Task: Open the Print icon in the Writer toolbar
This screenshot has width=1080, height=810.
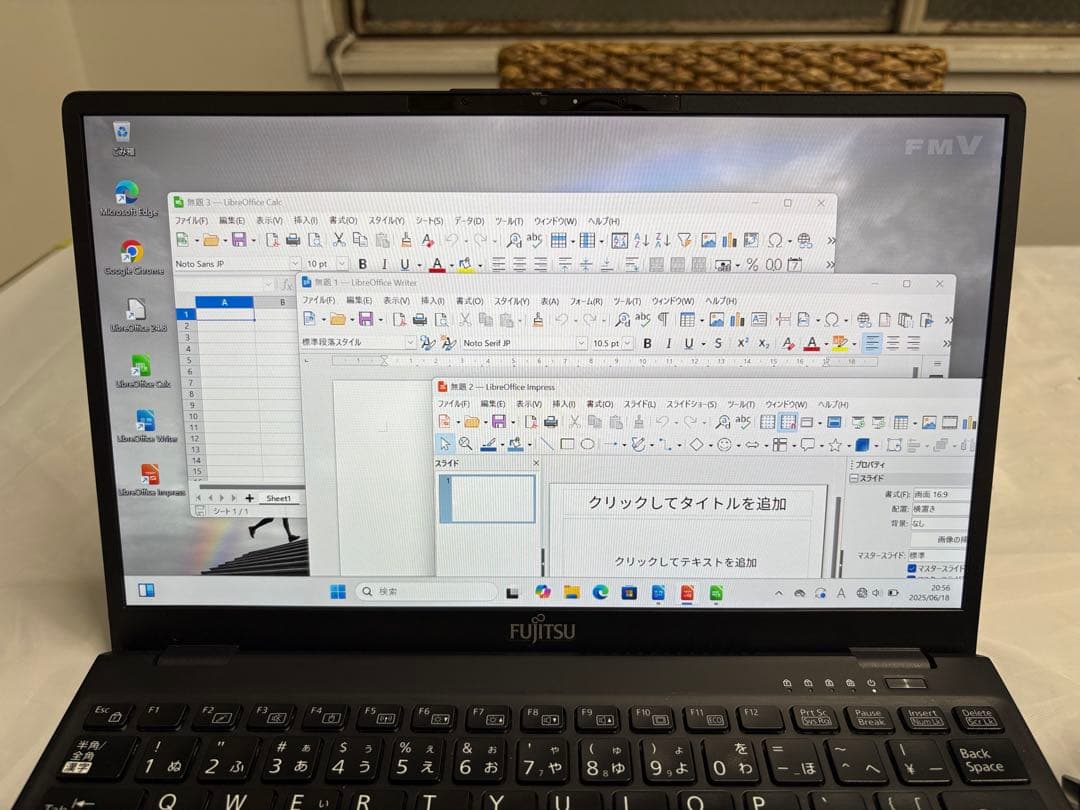Action: 420,317
